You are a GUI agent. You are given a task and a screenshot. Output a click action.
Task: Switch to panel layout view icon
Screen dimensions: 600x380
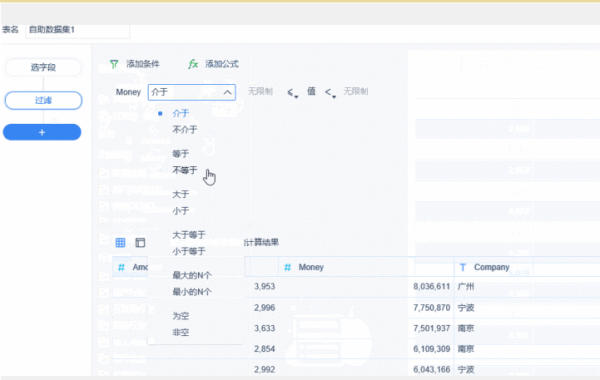point(140,243)
